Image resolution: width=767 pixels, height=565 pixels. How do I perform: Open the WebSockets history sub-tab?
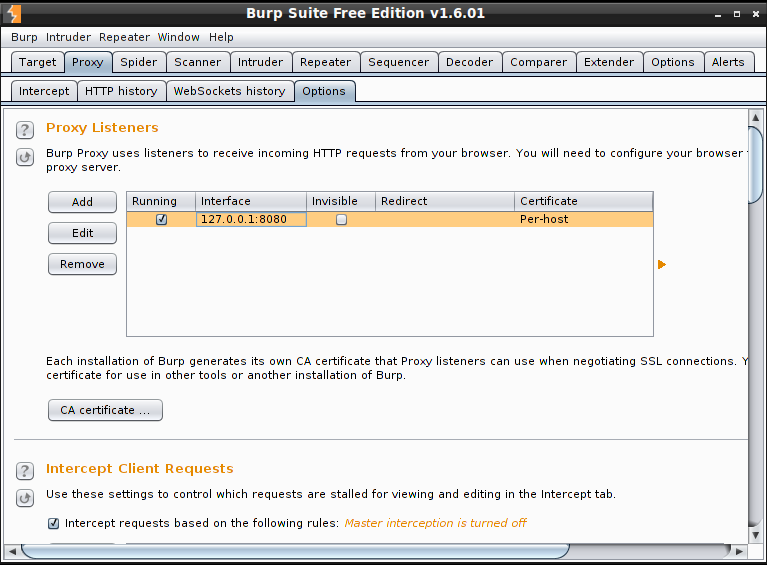point(229,91)
